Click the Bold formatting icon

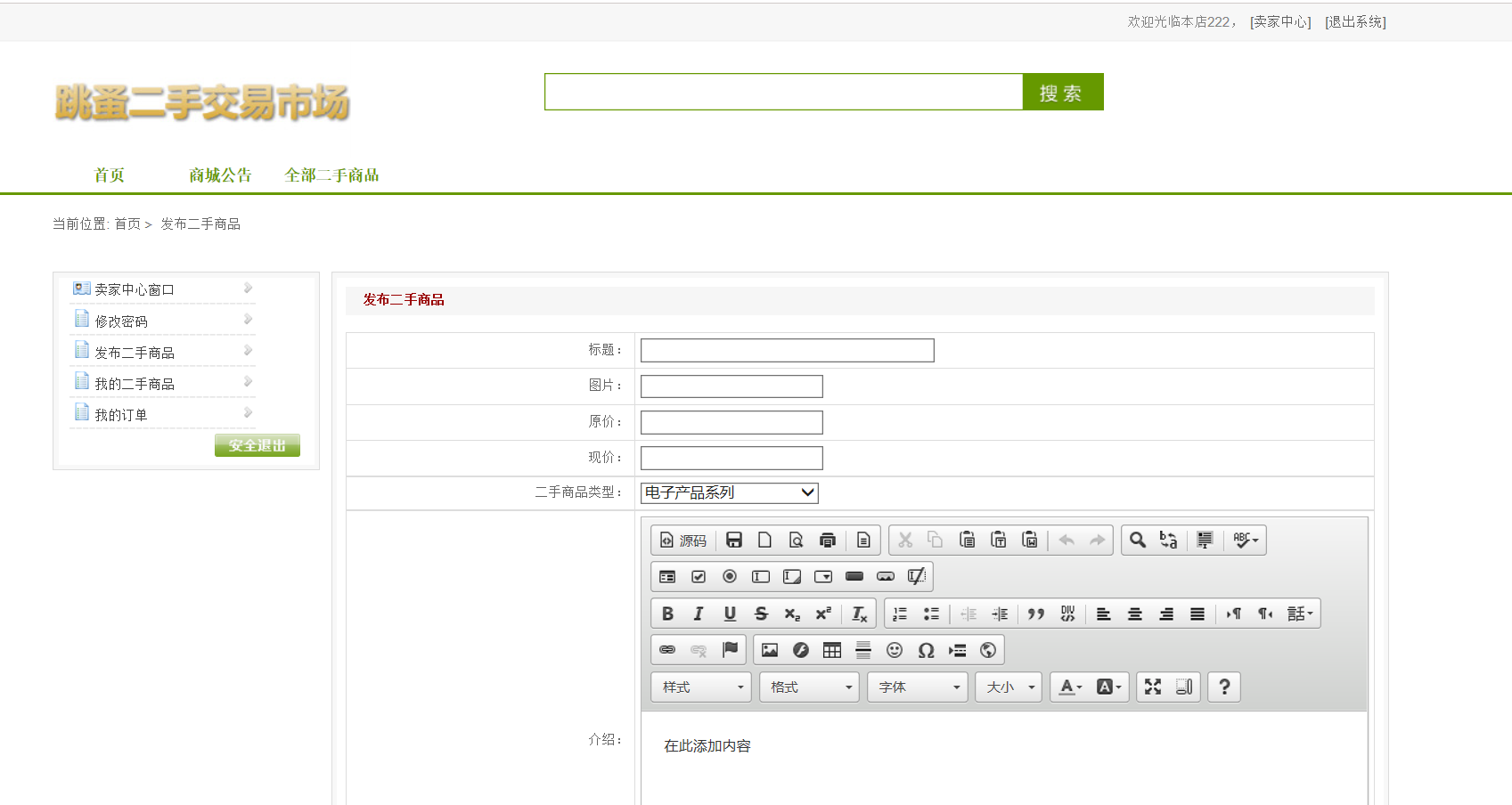tap(667, 614)
